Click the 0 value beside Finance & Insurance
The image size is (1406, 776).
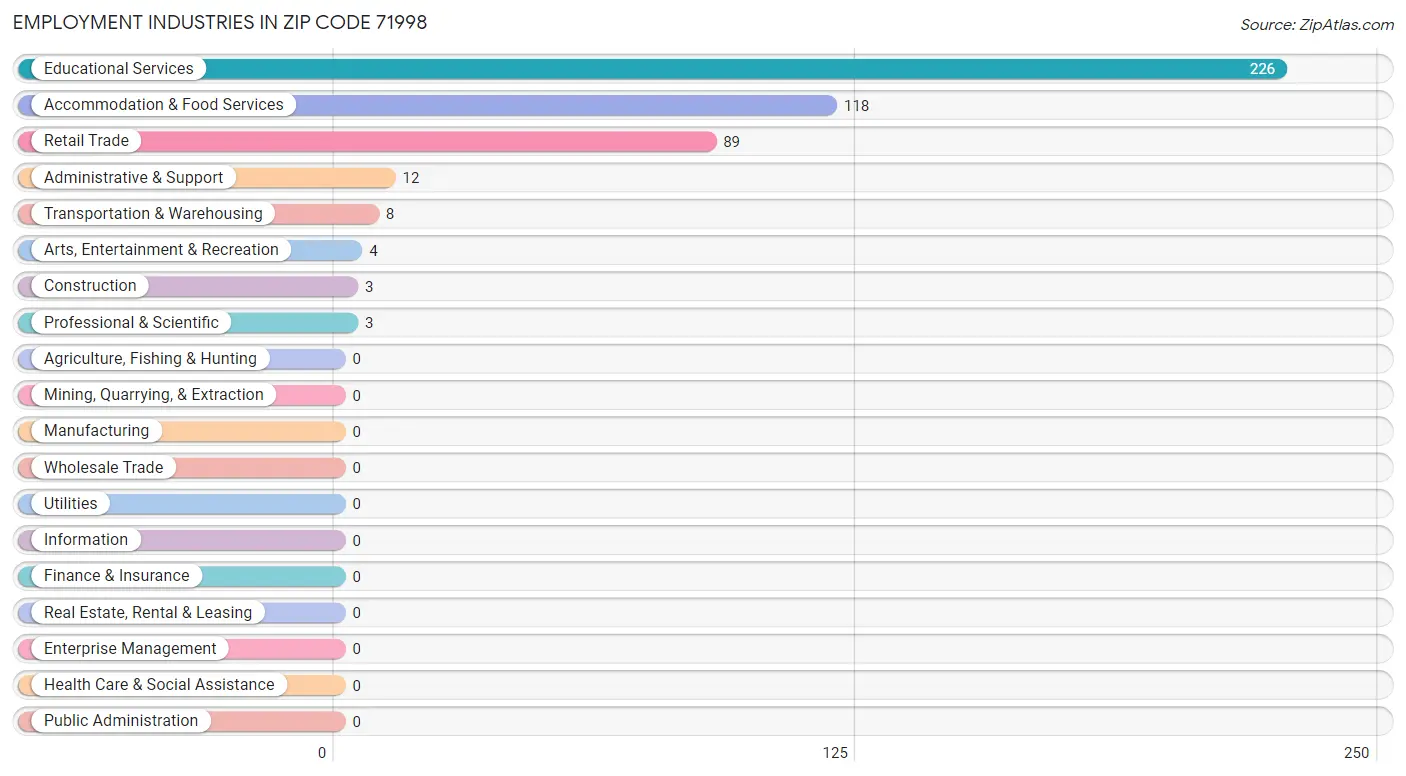click(x=356, y=577)
